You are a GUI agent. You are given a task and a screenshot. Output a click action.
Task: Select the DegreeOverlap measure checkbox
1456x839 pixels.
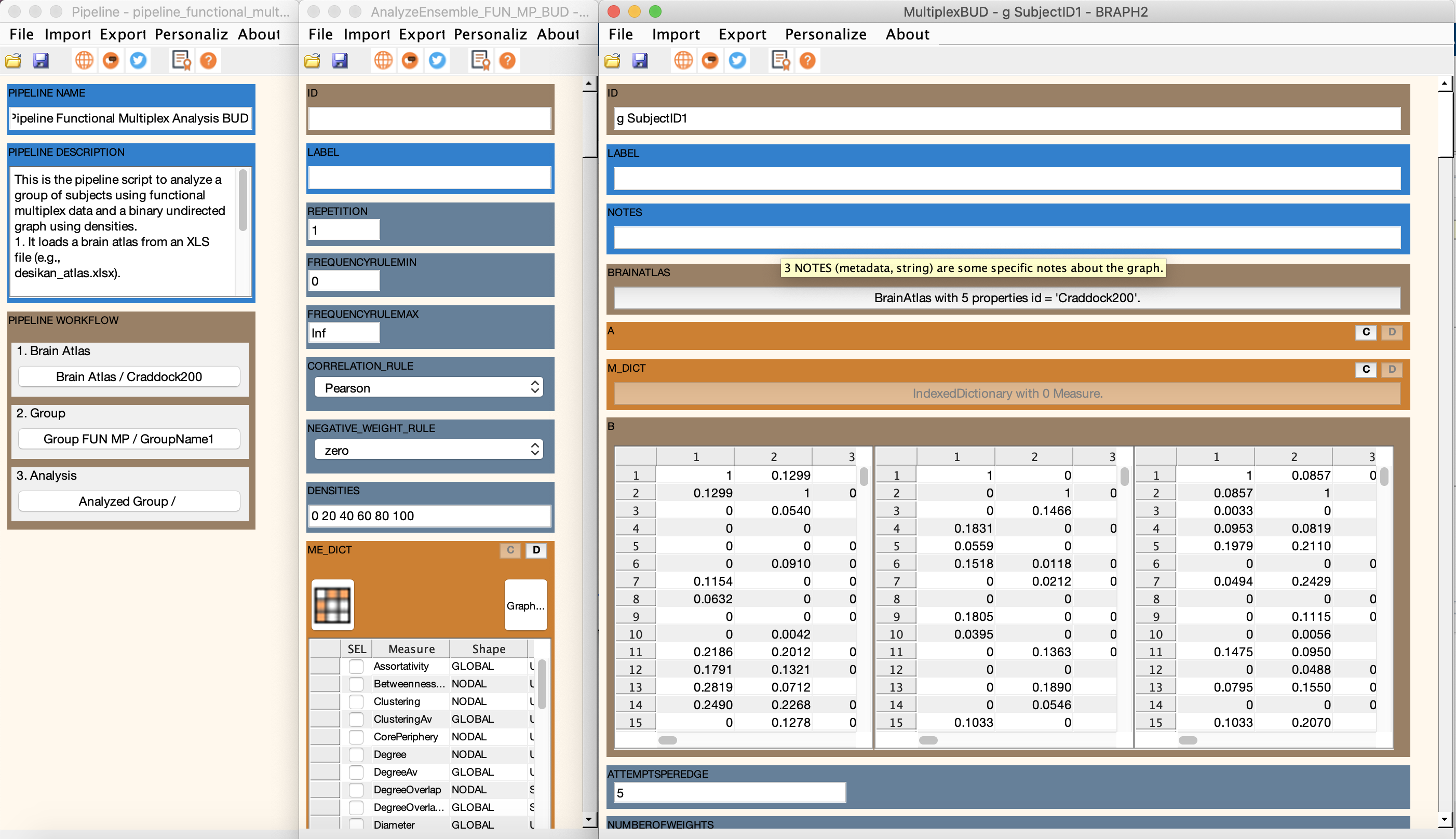pos(357,790)
